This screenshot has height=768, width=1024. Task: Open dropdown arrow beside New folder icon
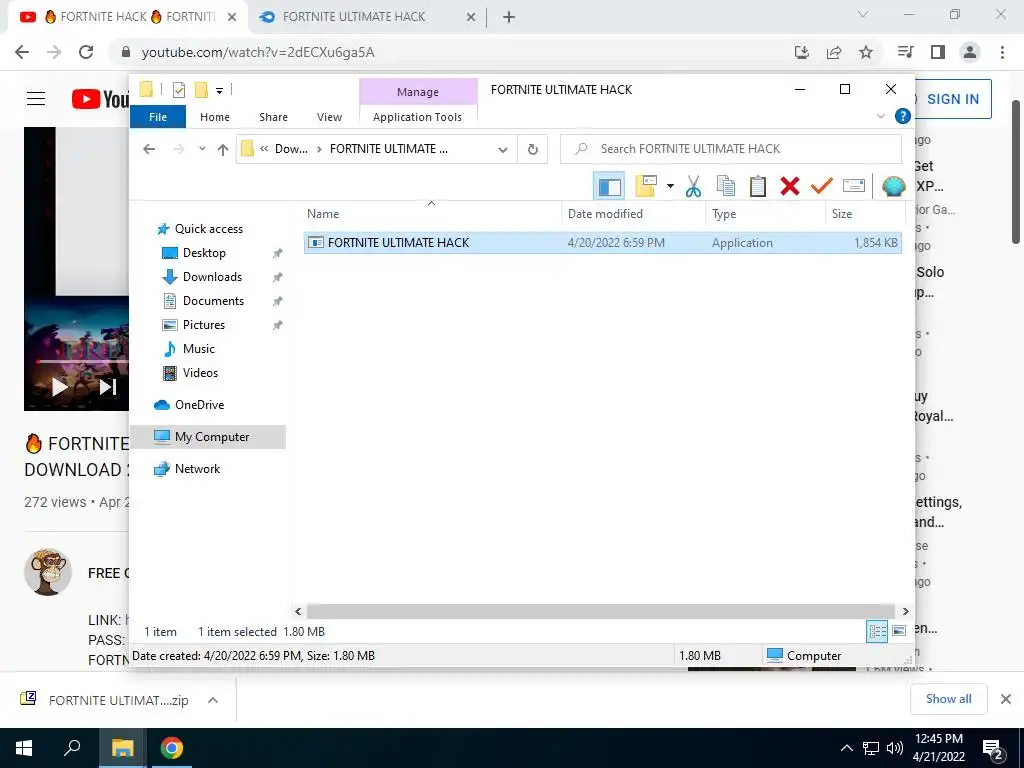(670, 186)
